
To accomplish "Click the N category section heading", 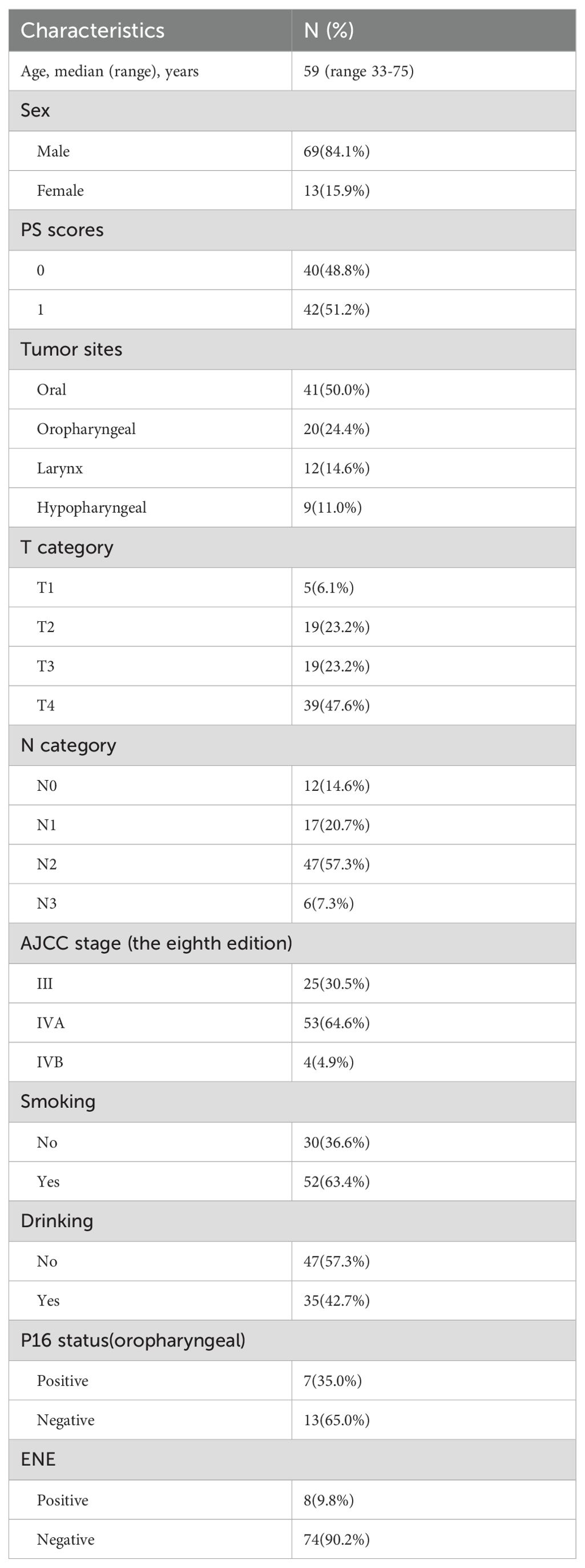I will (x=68, y=745).
